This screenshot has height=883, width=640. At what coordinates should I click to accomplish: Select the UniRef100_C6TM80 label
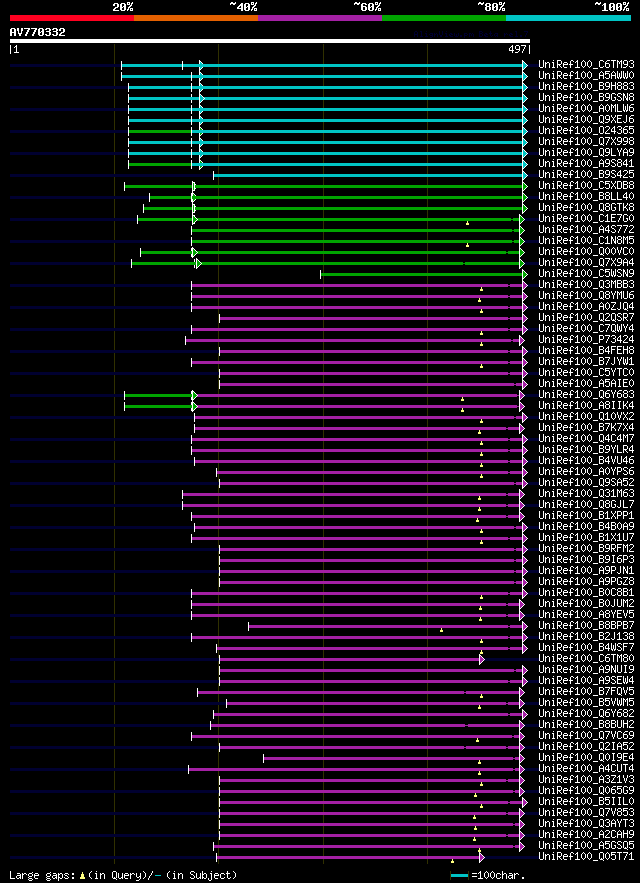pos(586,658)
